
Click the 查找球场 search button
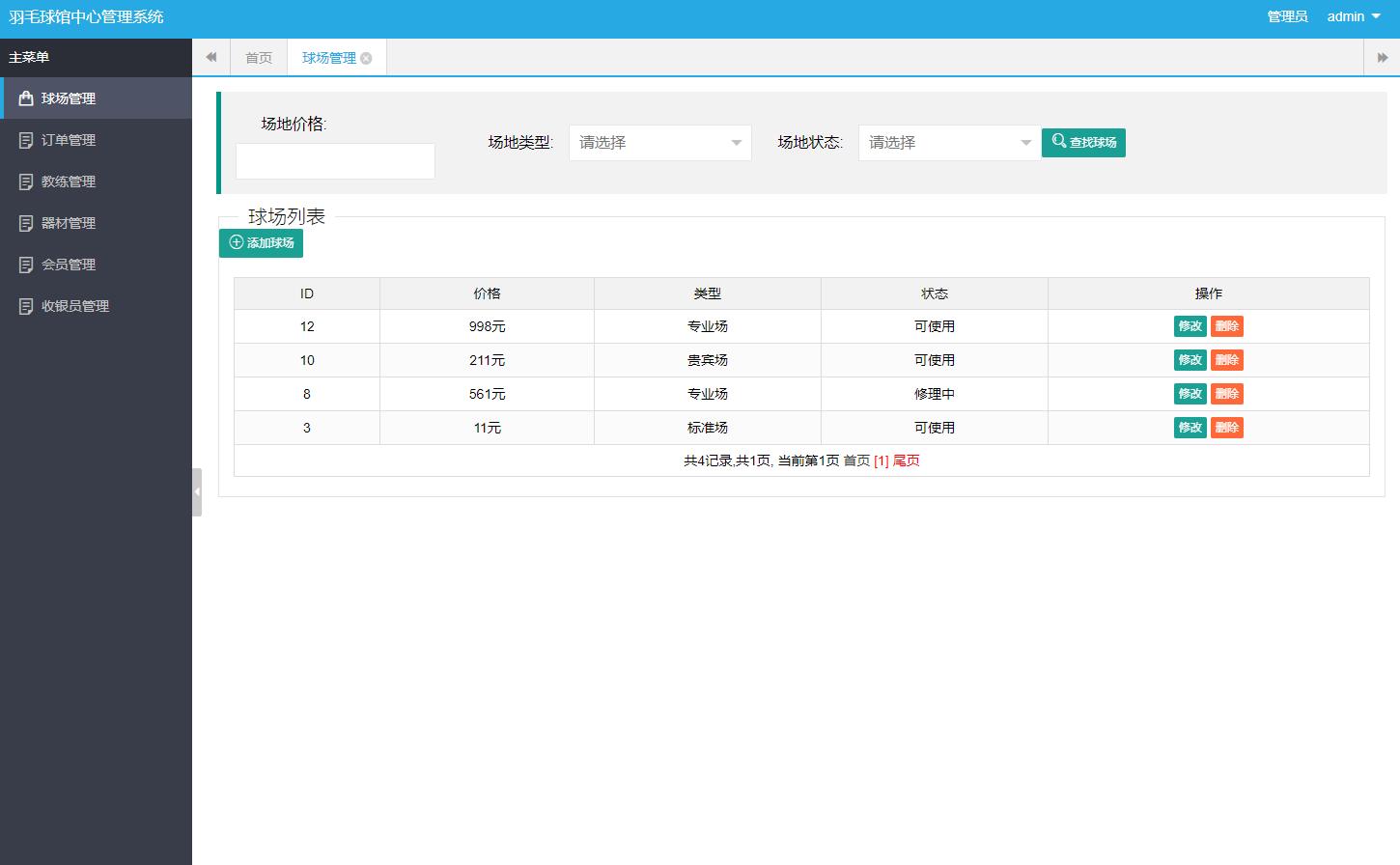point(1083,143)
